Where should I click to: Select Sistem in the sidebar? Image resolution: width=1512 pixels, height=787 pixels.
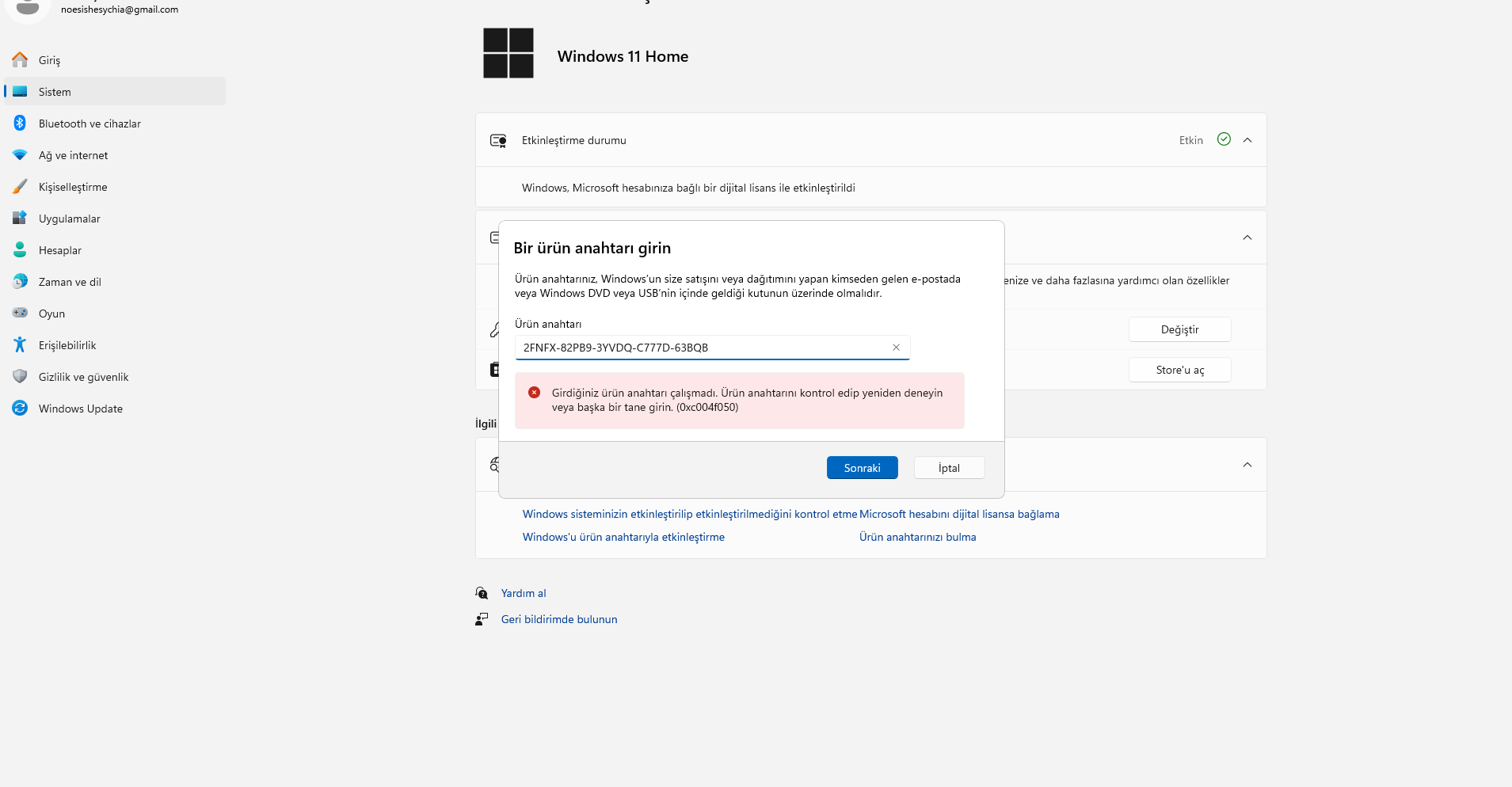coord(115,92)
